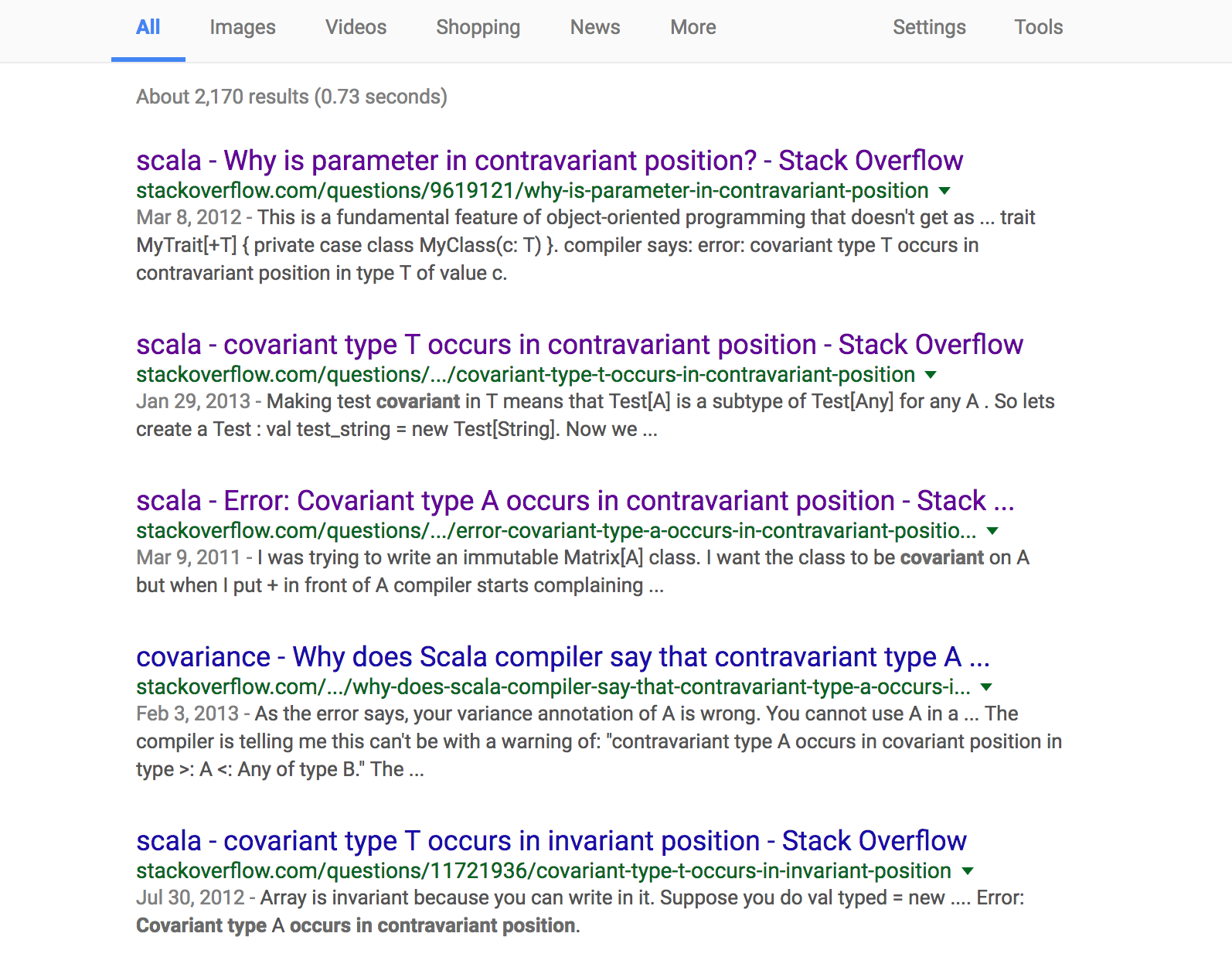Open the News search tab
1232x957 pixels.
point(595,27)
